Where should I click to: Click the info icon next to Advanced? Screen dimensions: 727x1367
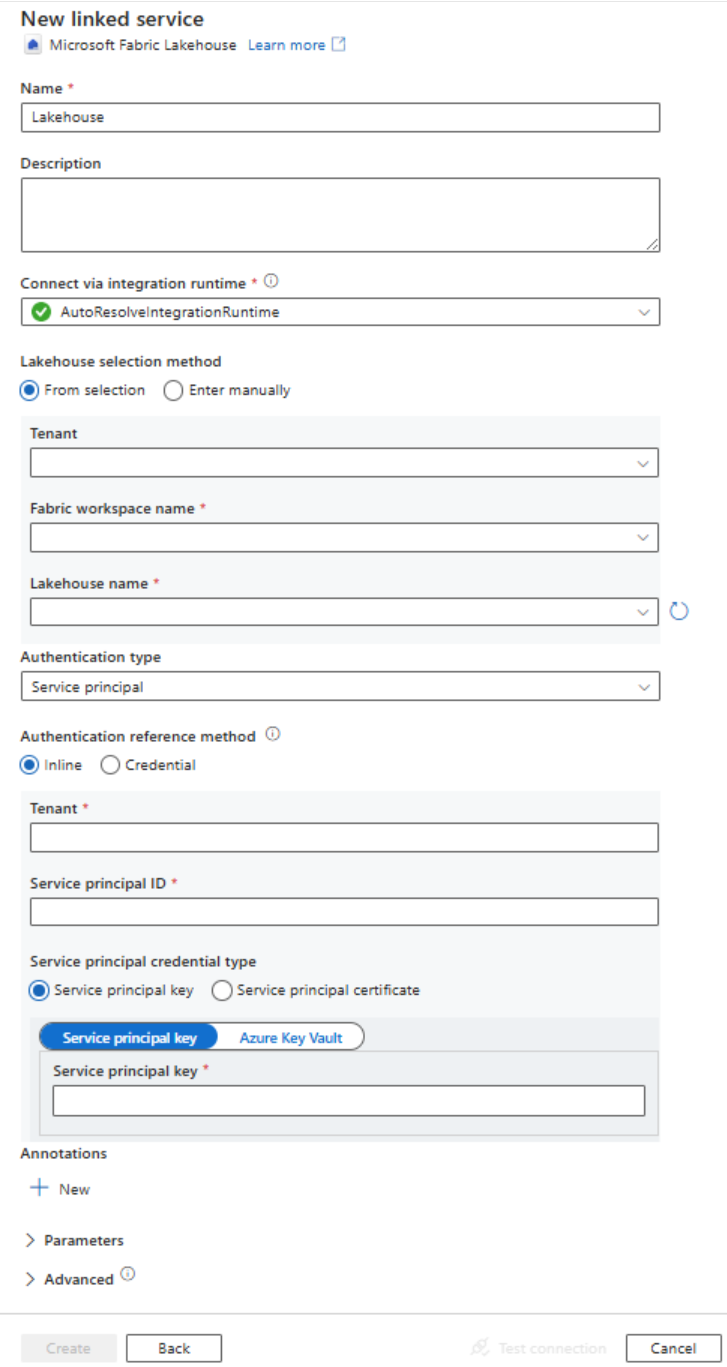coord(127,1275)
